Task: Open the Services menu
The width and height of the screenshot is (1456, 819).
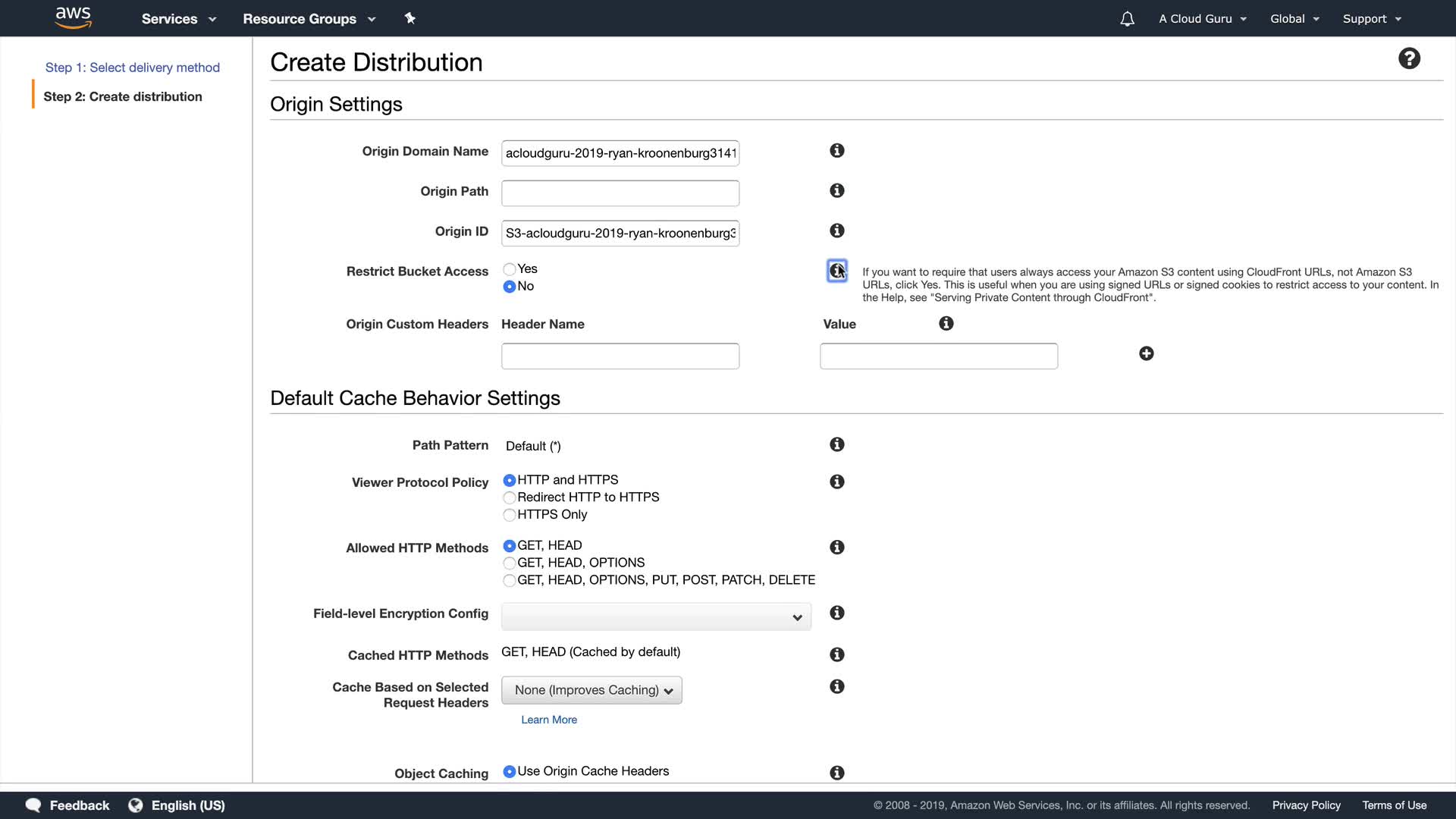Action: [178, 19]
